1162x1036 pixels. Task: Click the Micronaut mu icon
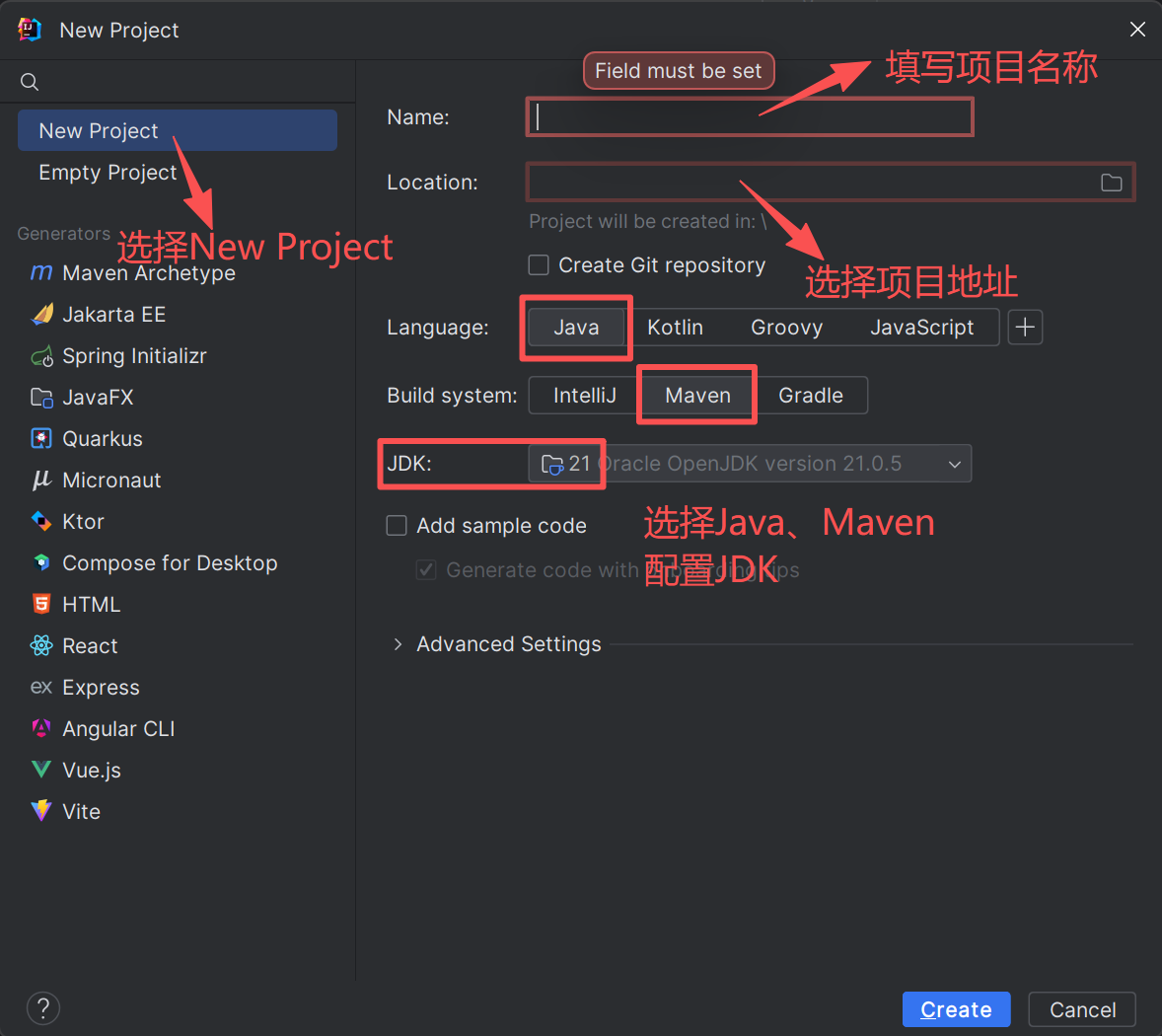click(41, 481)
